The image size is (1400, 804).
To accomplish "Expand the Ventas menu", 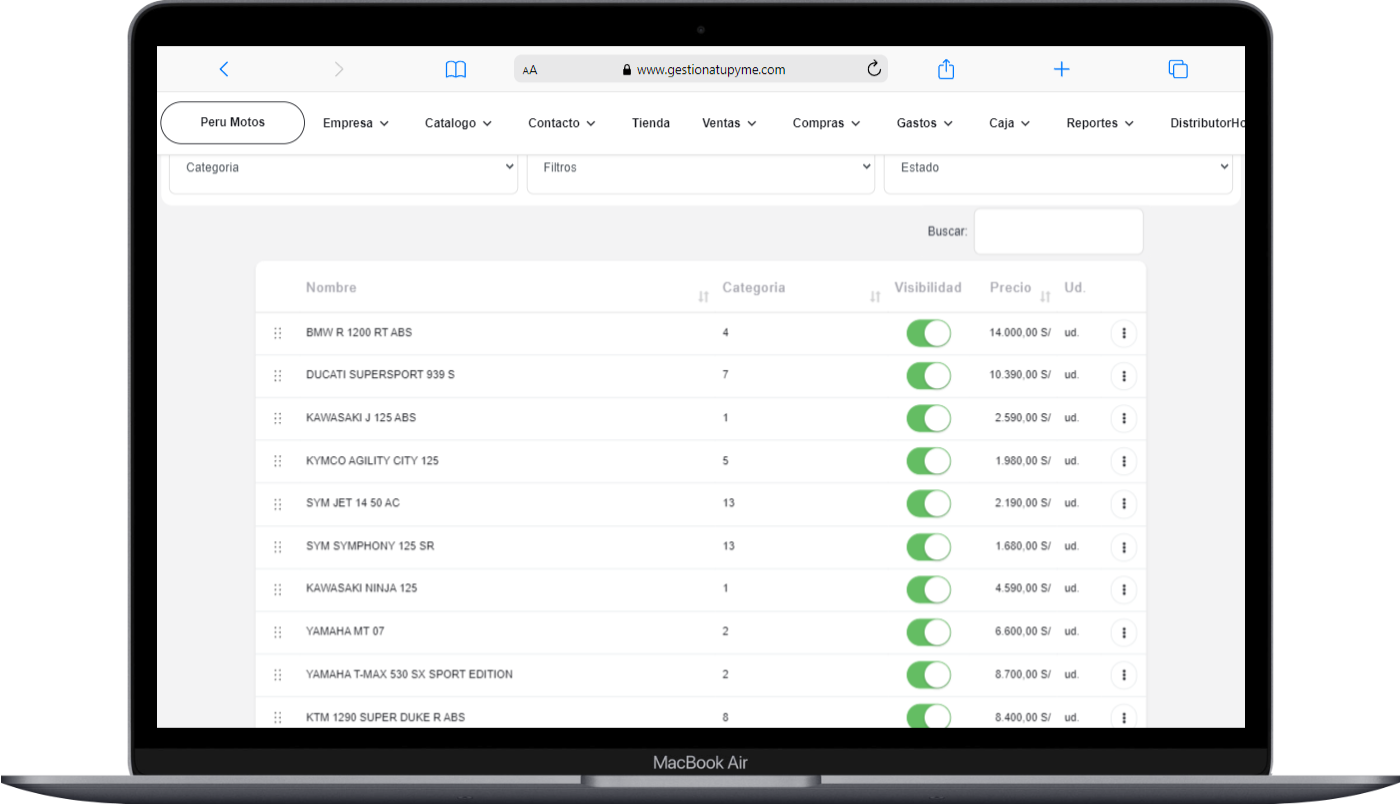I will point(730,123).
